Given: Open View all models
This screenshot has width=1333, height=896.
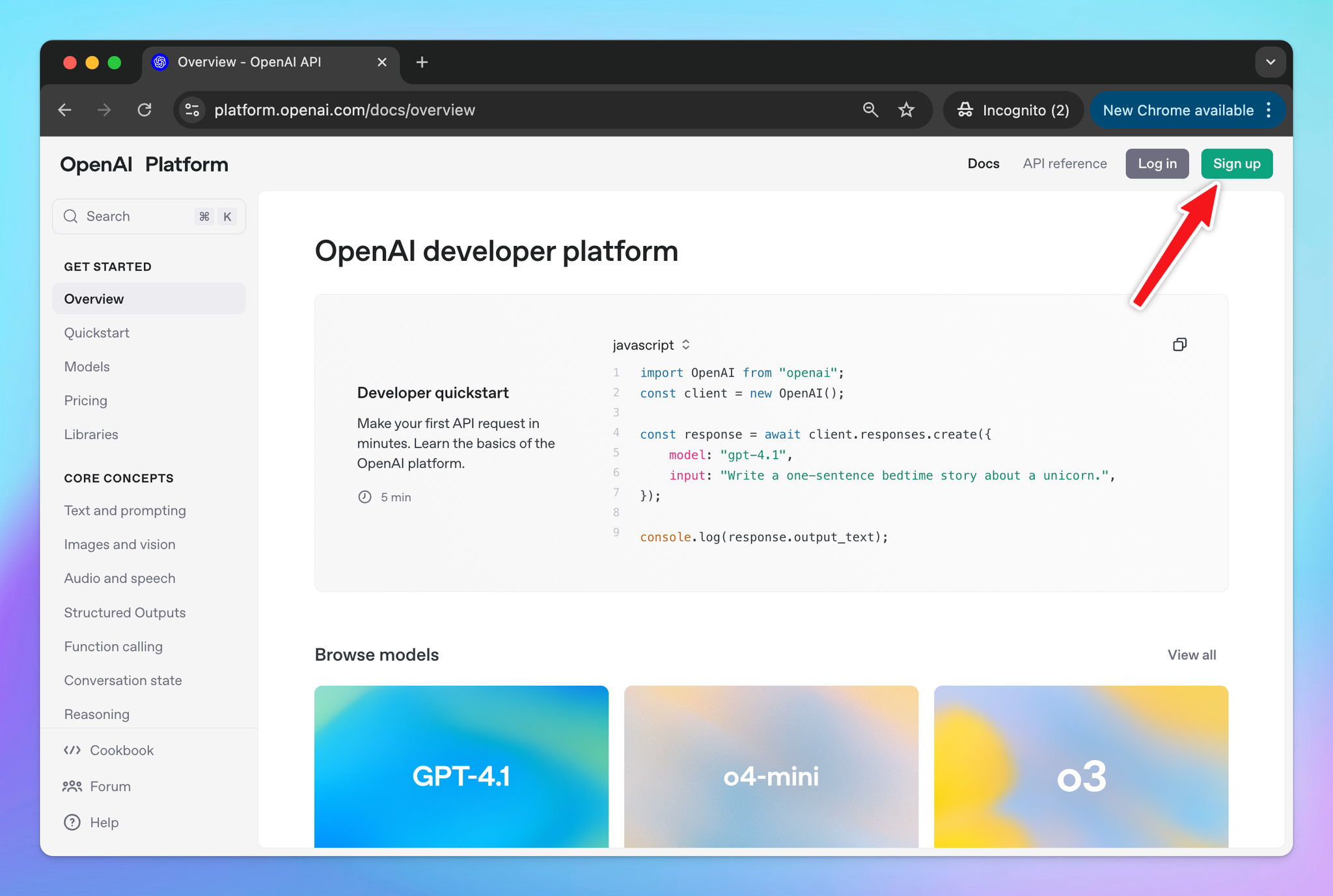Looking at the screenshot, I should [1191, 655].
